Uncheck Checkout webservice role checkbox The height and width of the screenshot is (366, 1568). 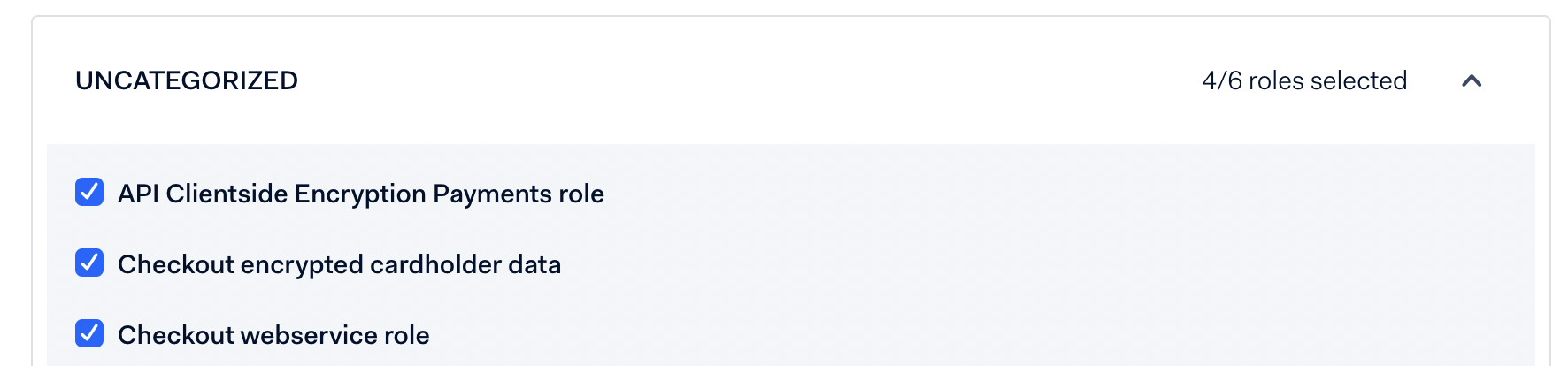[x=89, y=333]
